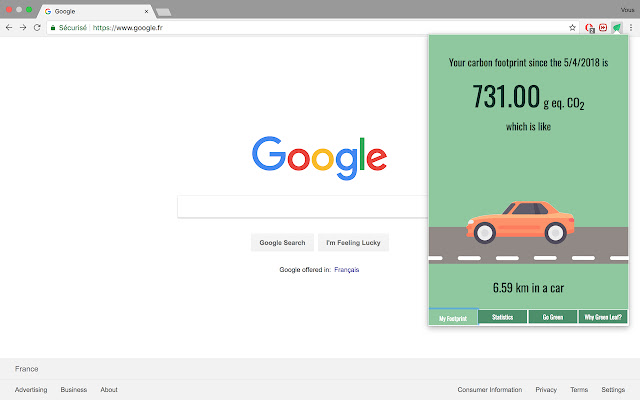Go back with the browser back arrow
The width and height of the screenshot is (640, 400).
[x=9, y=27]
